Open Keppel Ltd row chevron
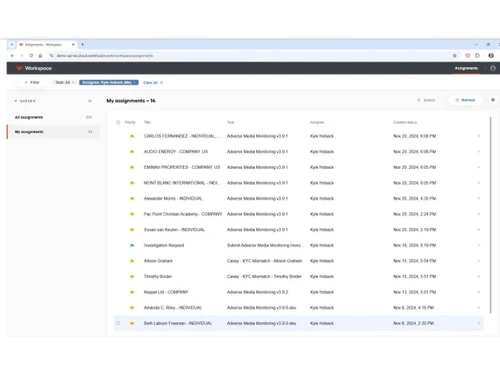The height and width of the screenshot is (375, 500). tap(478, 292)
